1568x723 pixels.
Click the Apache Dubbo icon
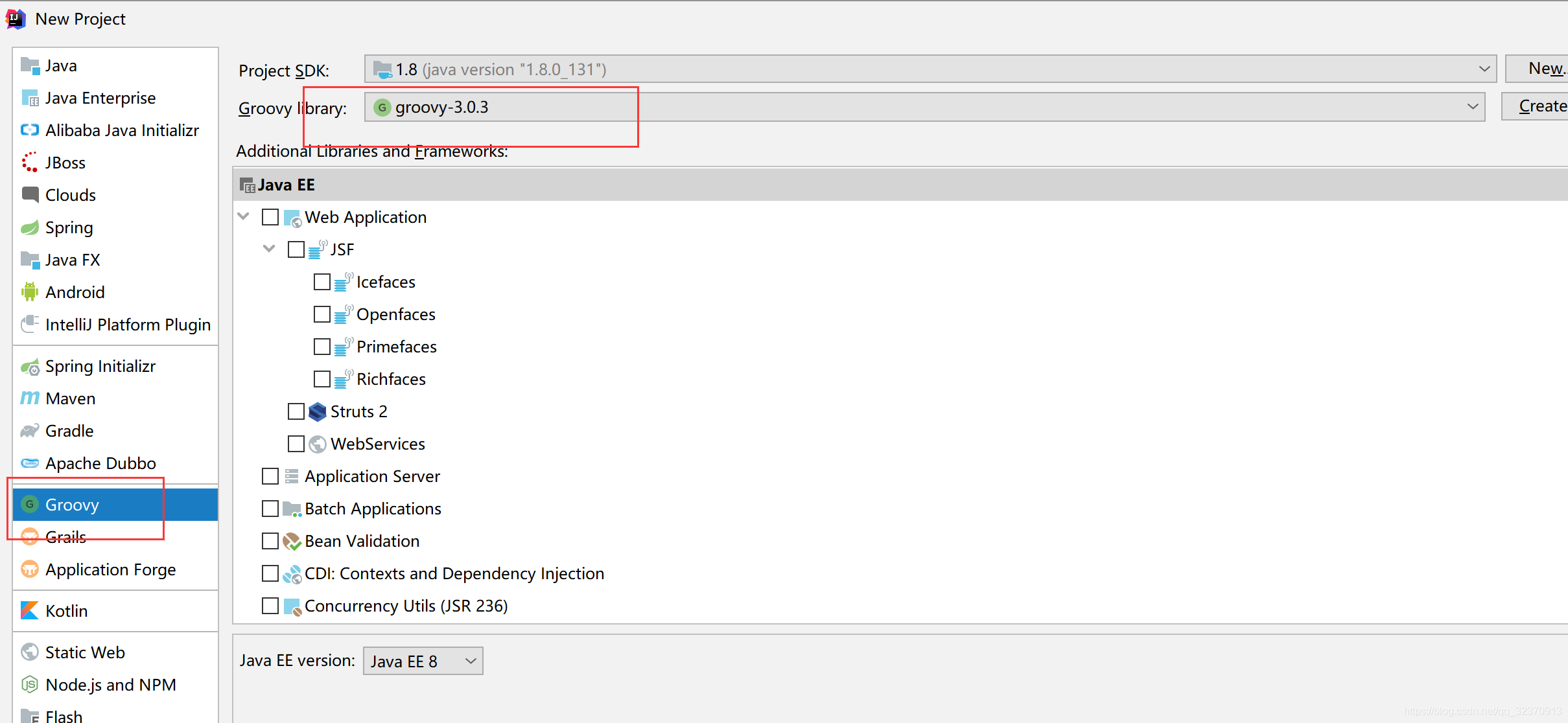coord(30,463)
